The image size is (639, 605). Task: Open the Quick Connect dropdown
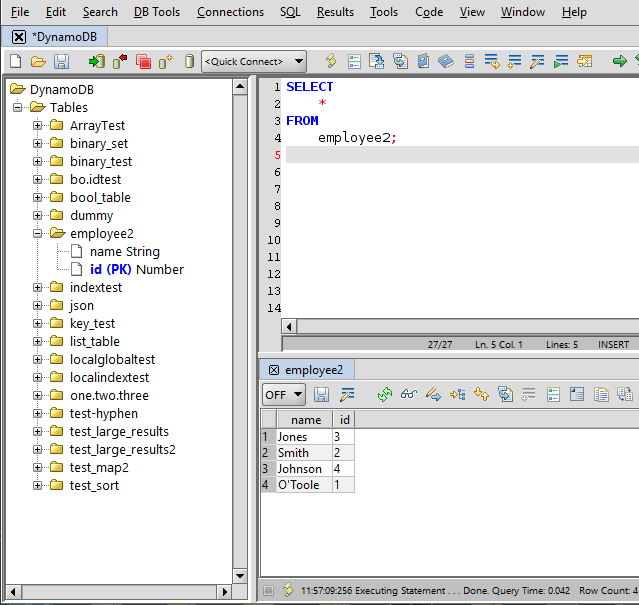[253, 62]
